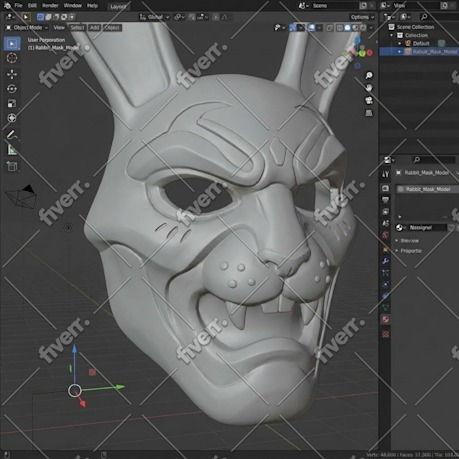459x459 pixels.
Task: Click the outliner search magnifier icon
Action: [424, 16]
